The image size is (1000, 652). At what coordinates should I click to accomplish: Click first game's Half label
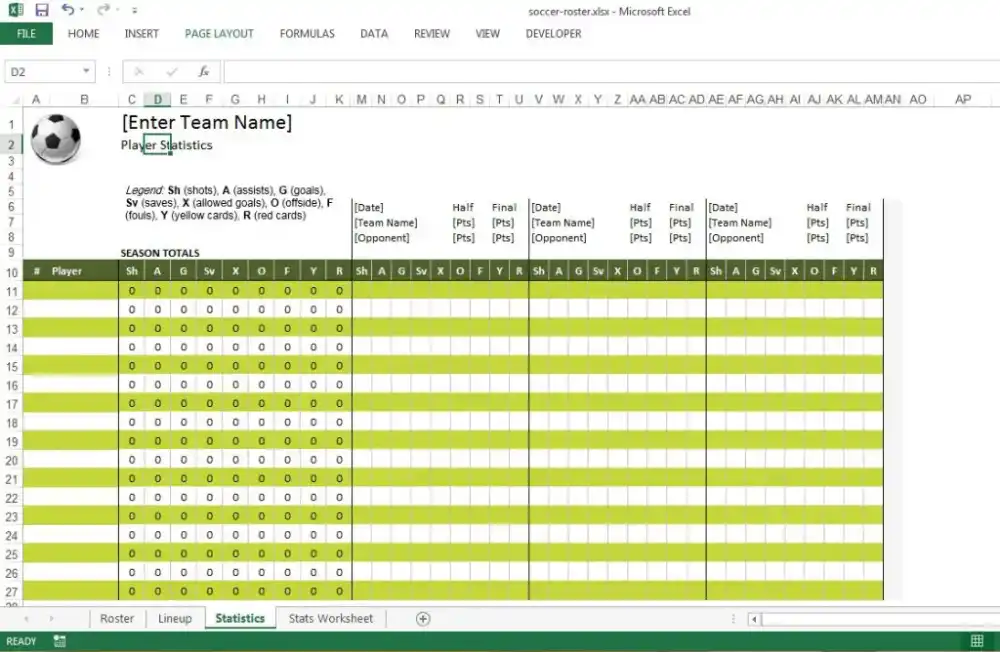coord(463,207)
